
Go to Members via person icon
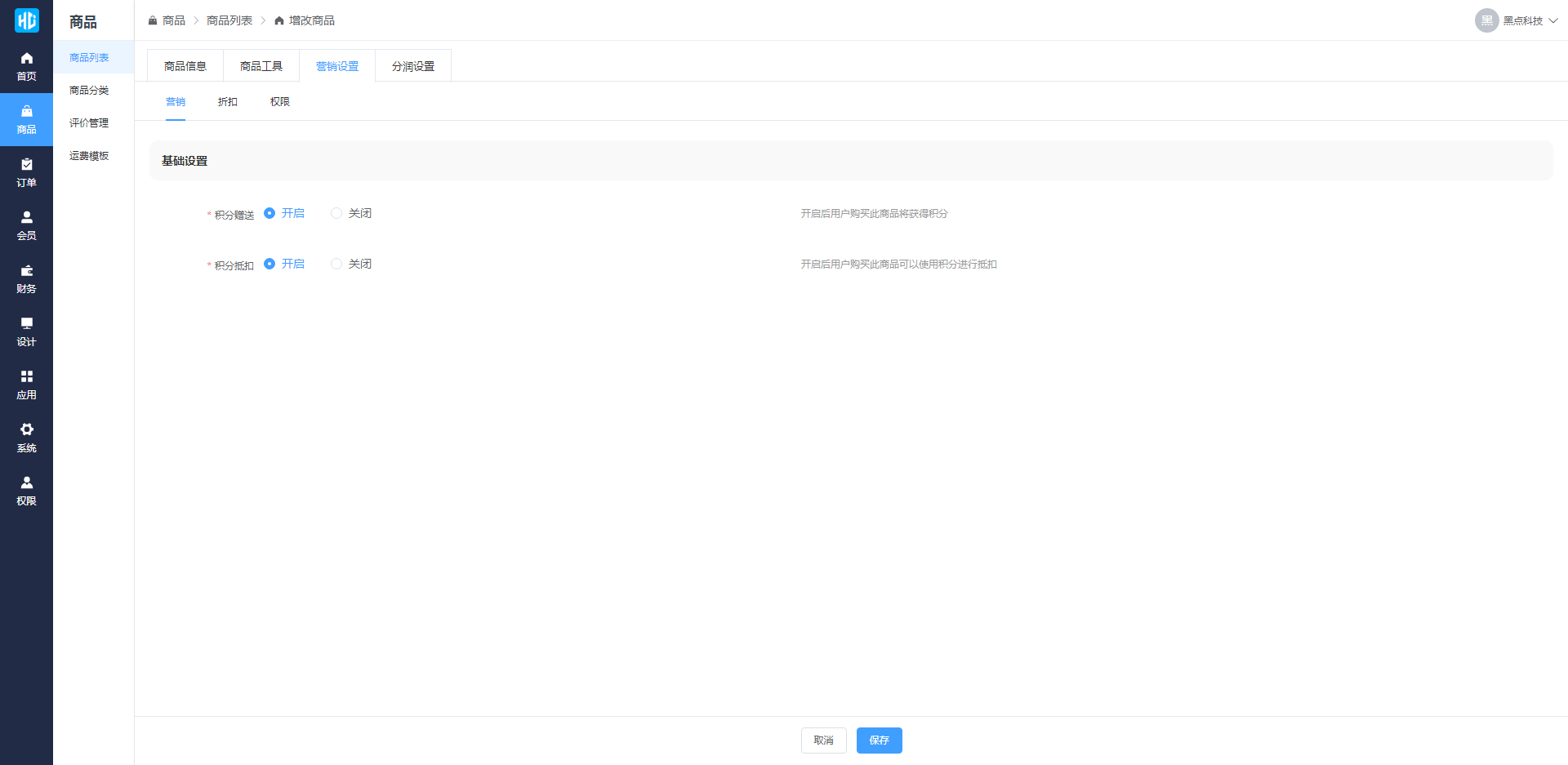26,218
